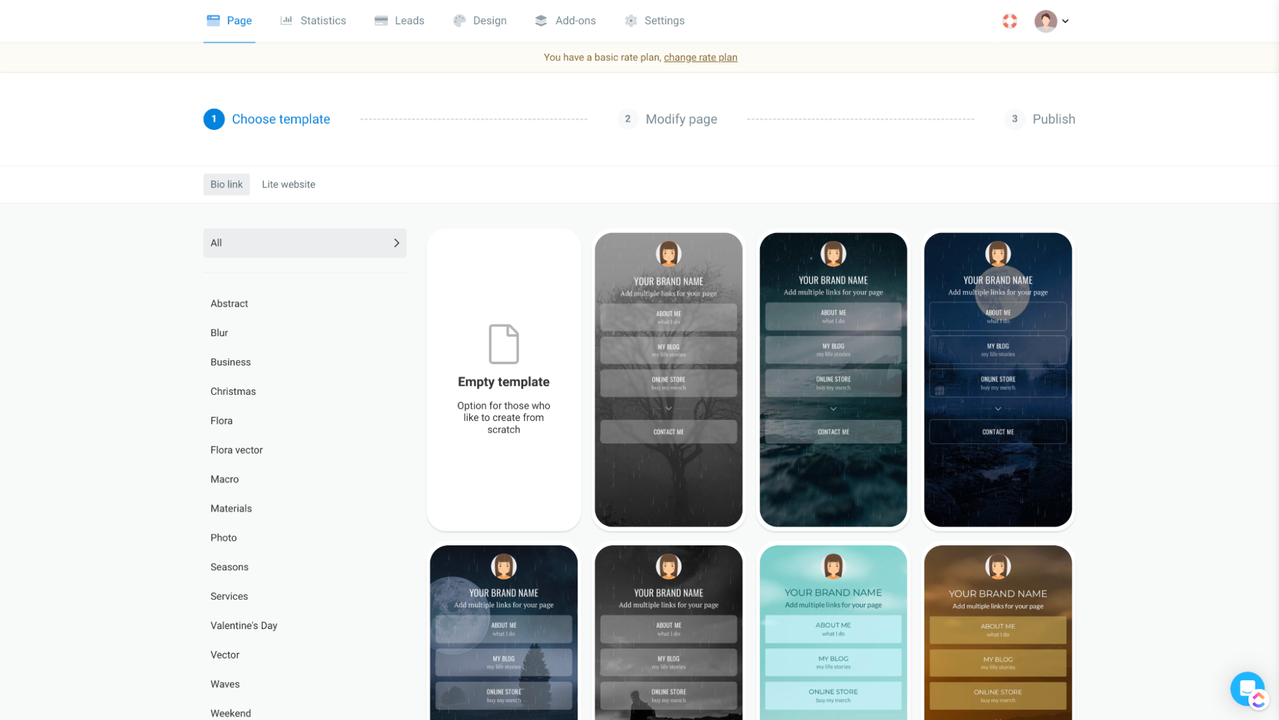Image resolution: width=1279 pixels, height=720 pixels.
Task: Choose the turquoise brand template
Action: (833, 632)
